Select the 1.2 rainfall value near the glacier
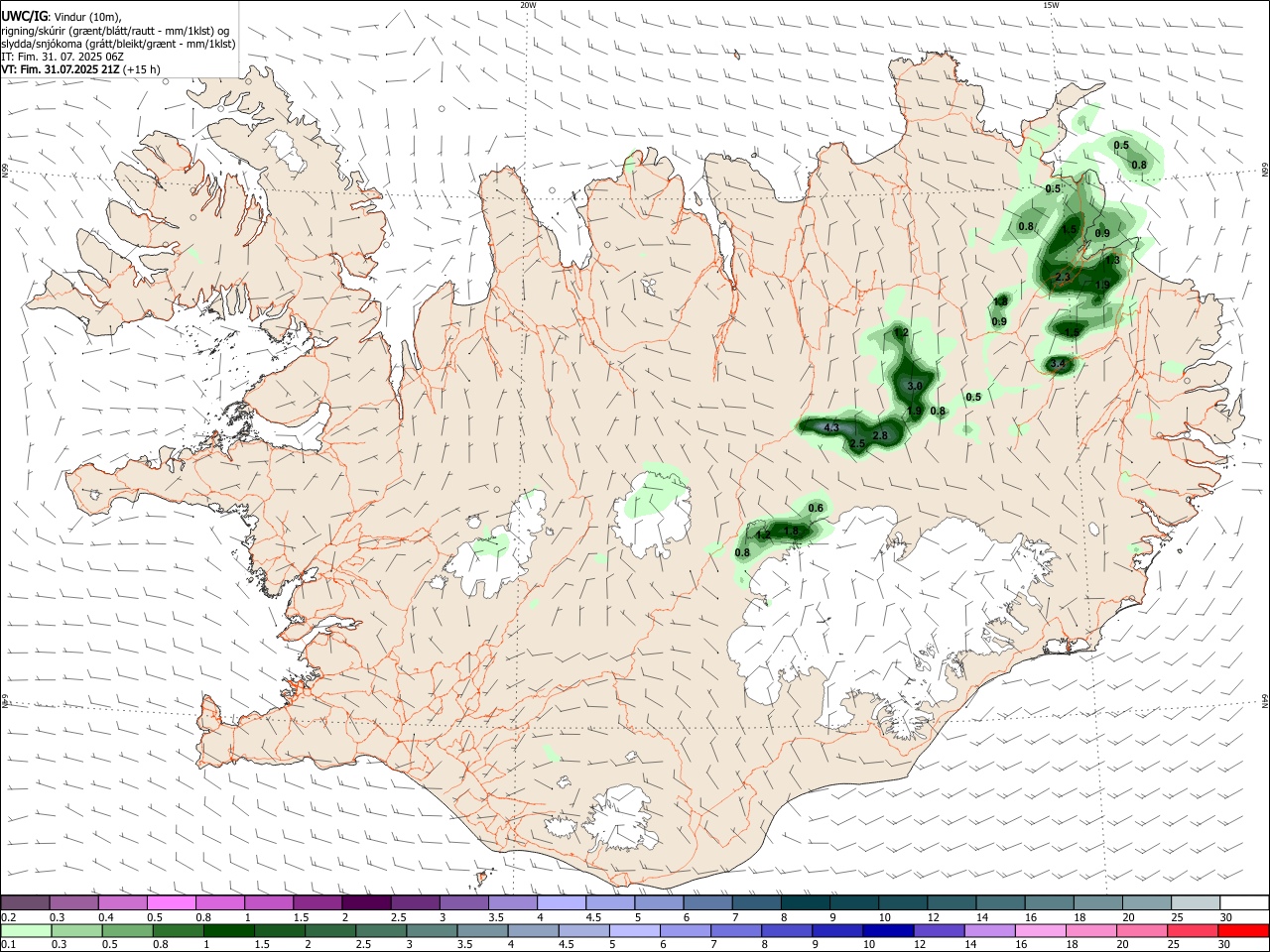 point(763,535)
